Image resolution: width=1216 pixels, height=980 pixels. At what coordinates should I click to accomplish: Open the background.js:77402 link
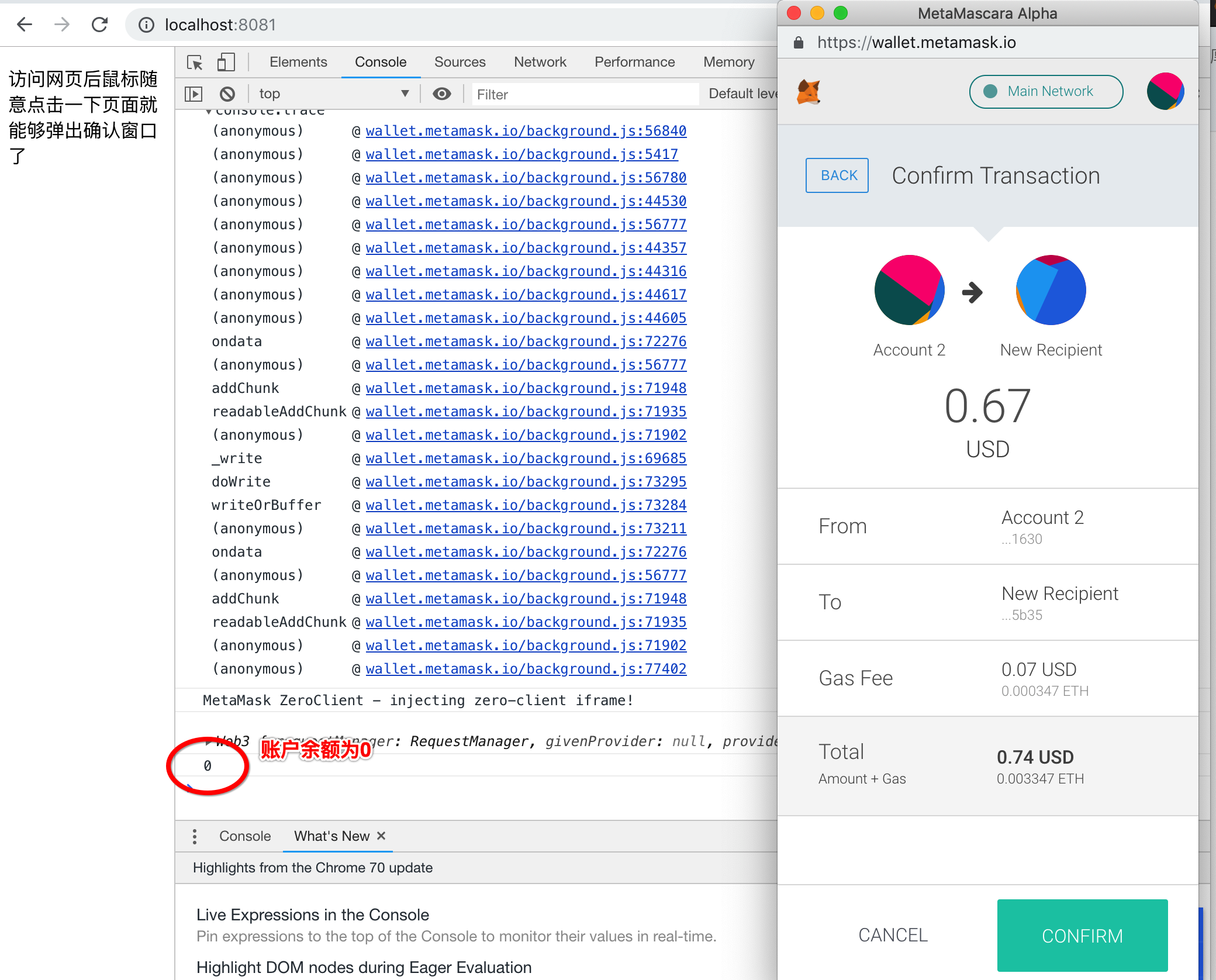click(x=526, y=669)
